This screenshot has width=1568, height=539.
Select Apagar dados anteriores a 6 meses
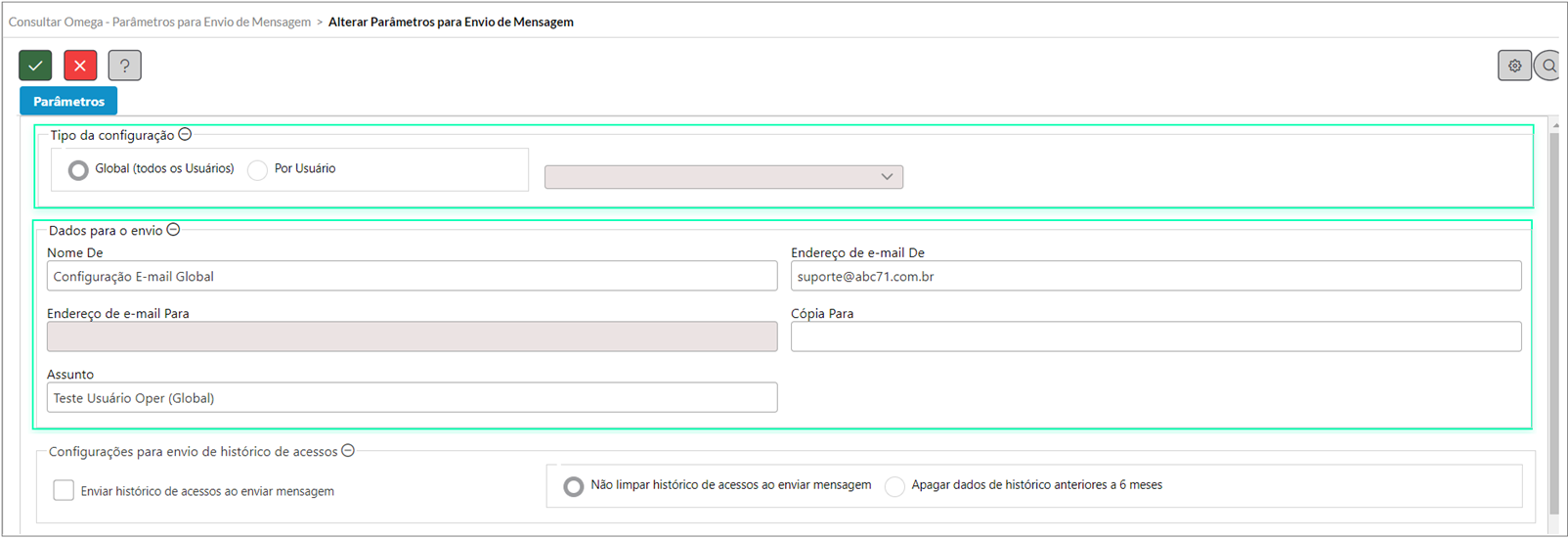(x=894, y=486)
